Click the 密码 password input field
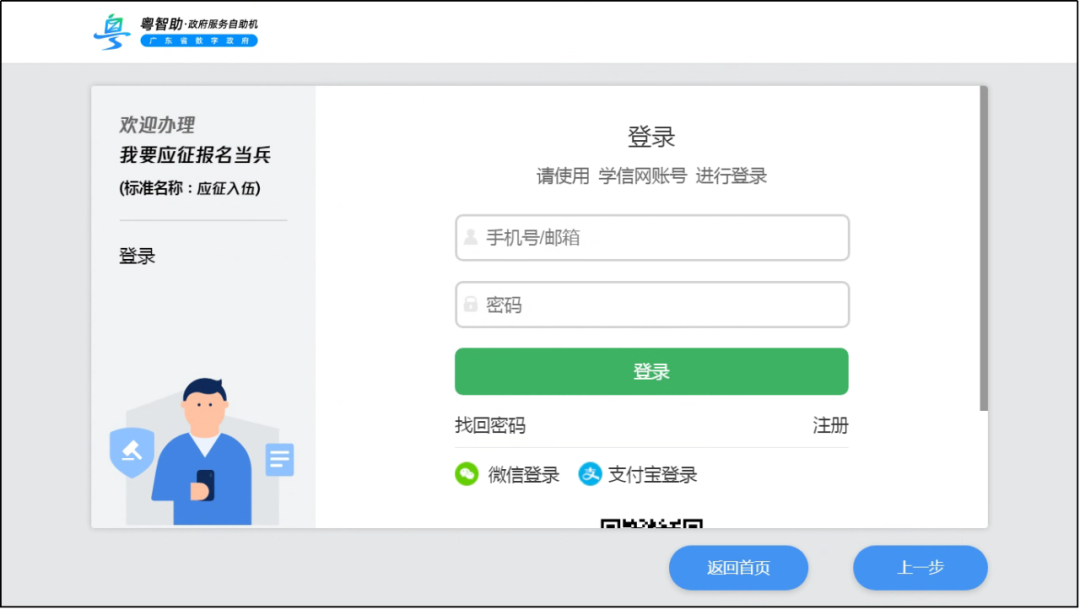This screenshot has height=610, width=1080. 652,304
